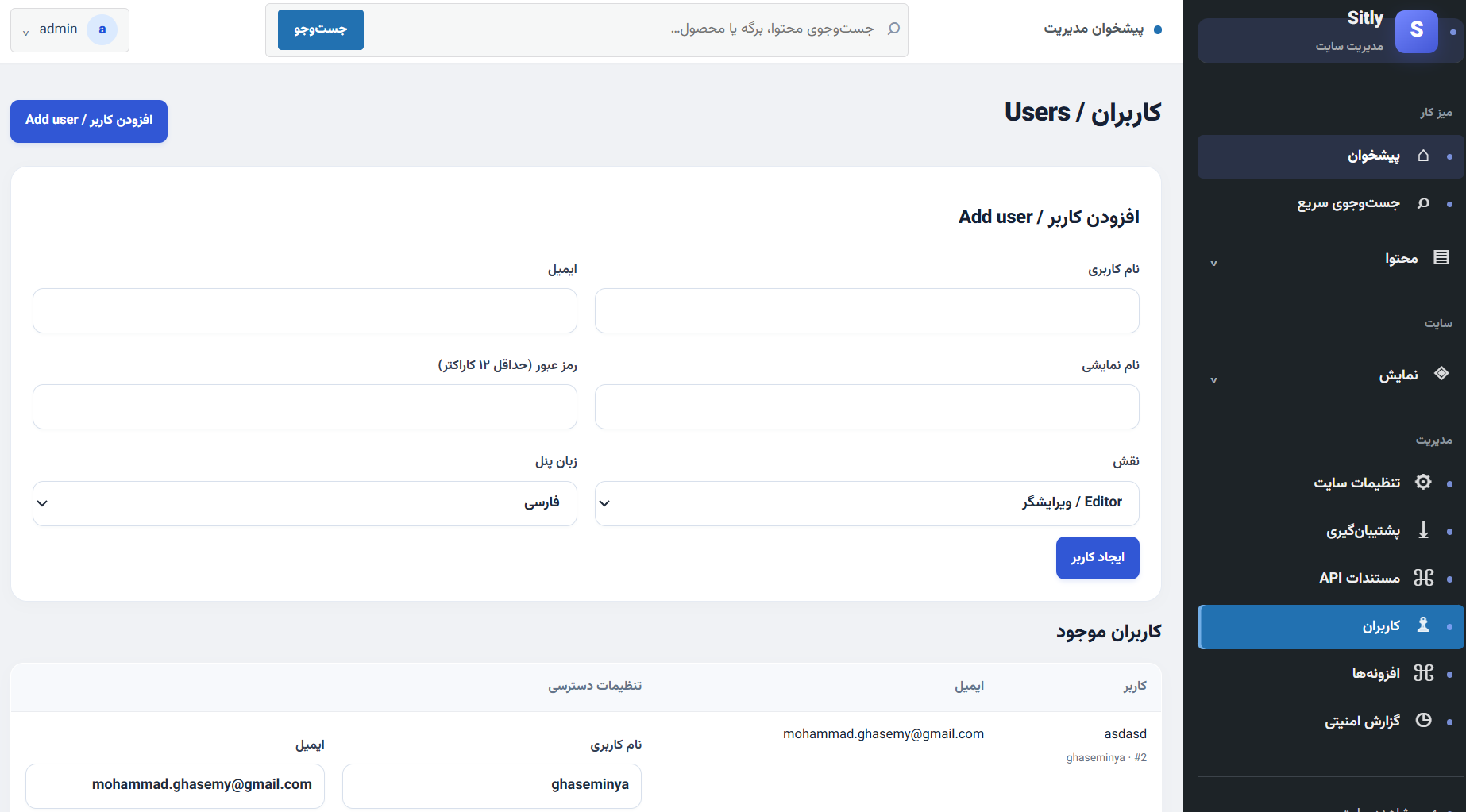Focus the رمز عبور password field

click(304, 406)
